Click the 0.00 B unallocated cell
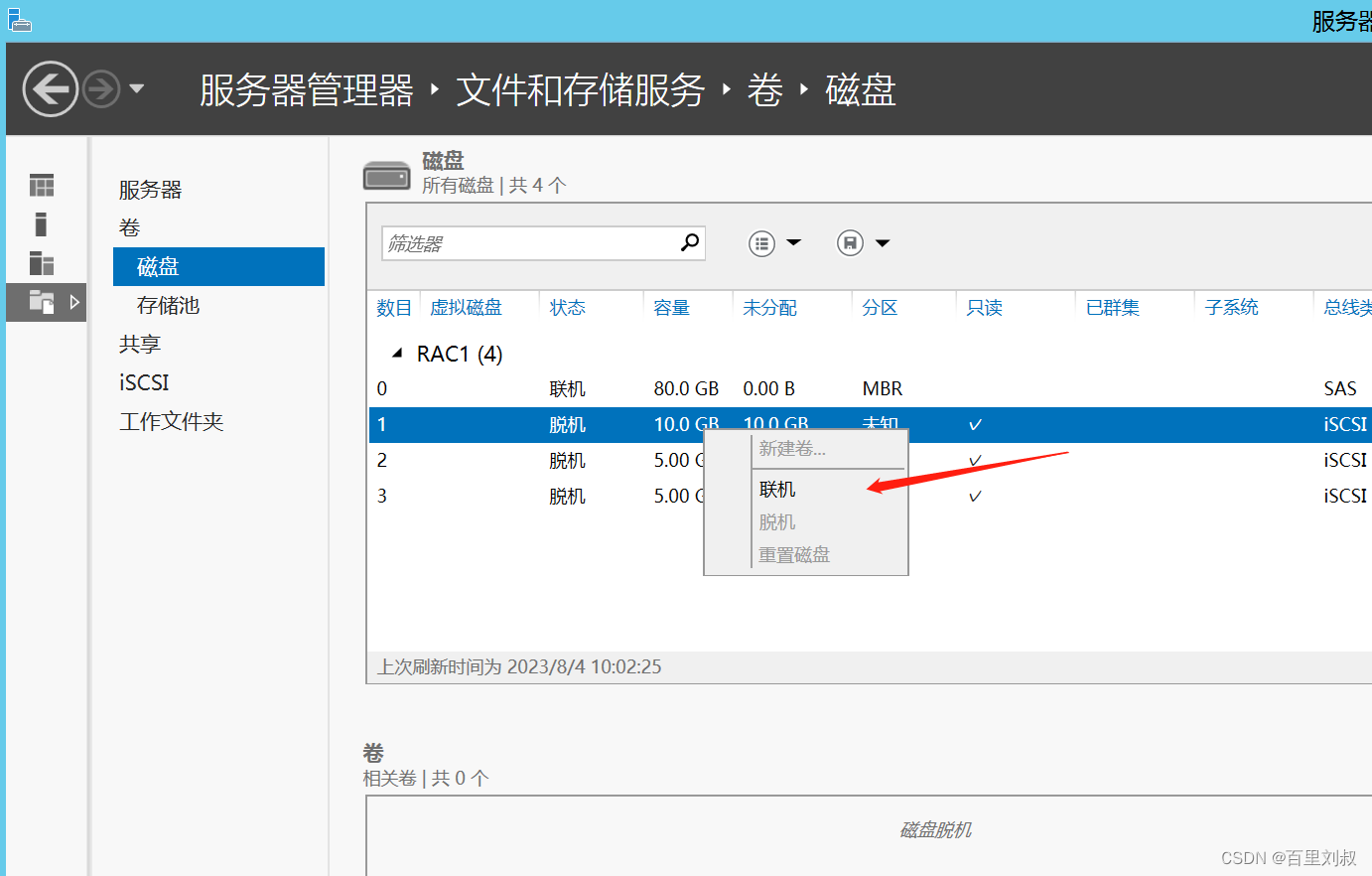The height and width of the screenshot is (876, 1372). tap(769, 388)
